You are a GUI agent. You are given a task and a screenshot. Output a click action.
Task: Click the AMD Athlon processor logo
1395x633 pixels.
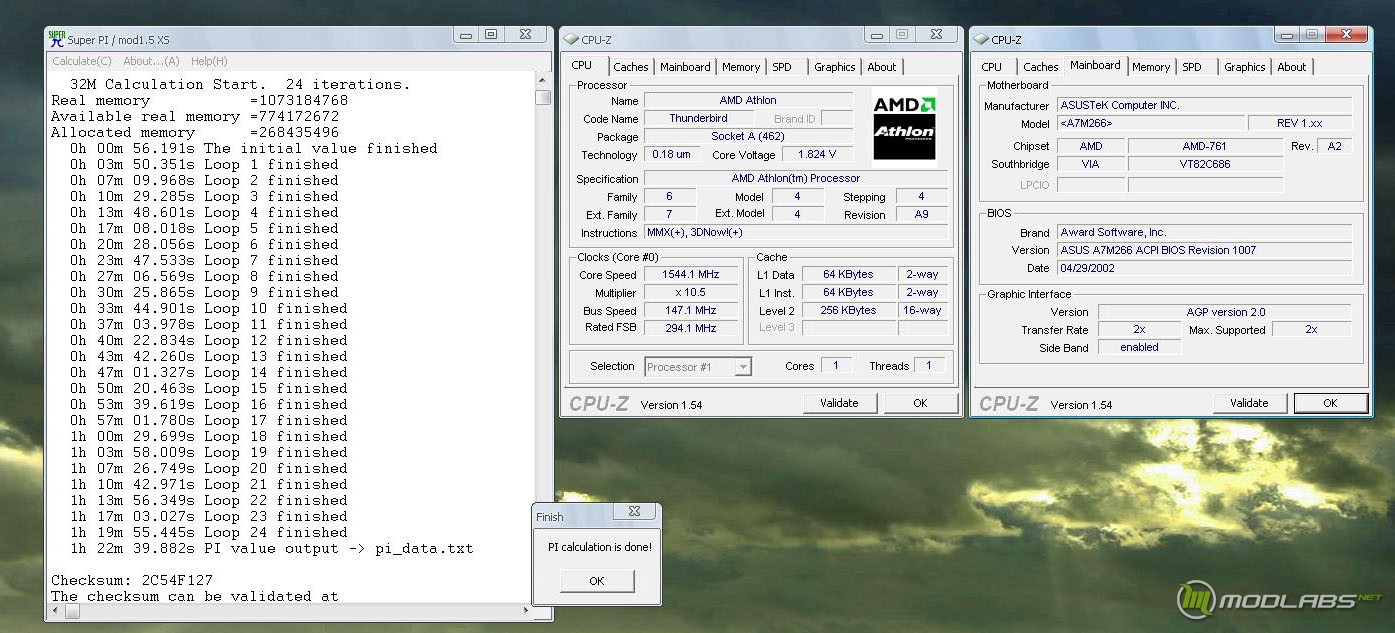pos(904,127)
